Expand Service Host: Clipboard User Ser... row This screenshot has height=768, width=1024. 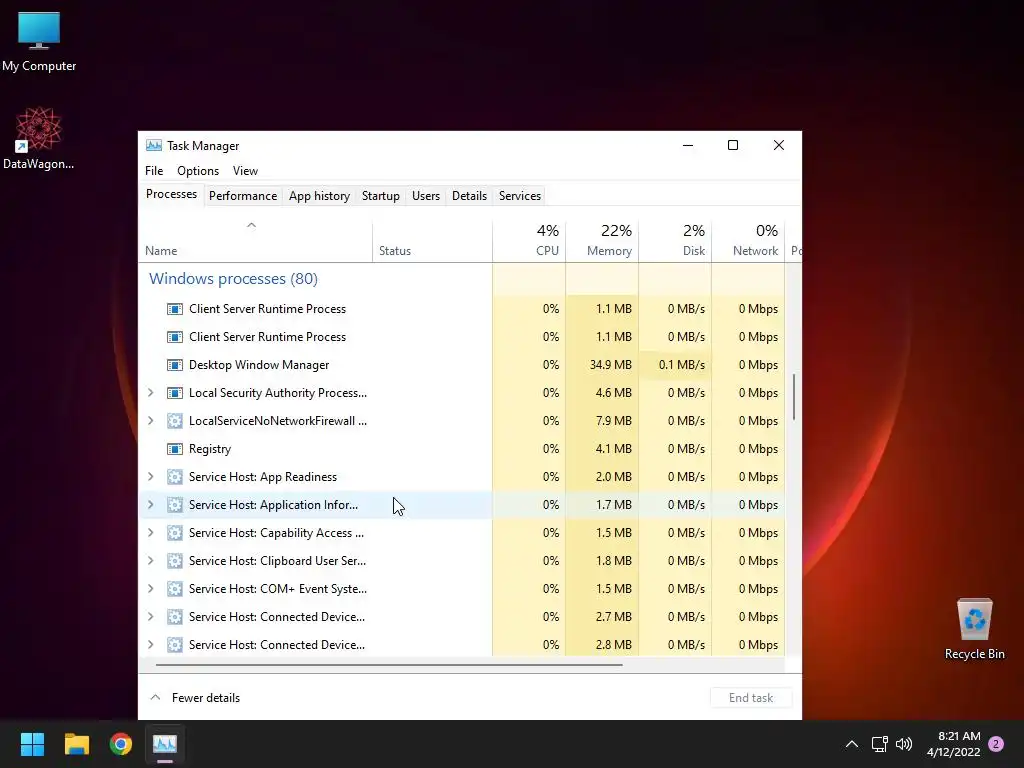point(151,561)
